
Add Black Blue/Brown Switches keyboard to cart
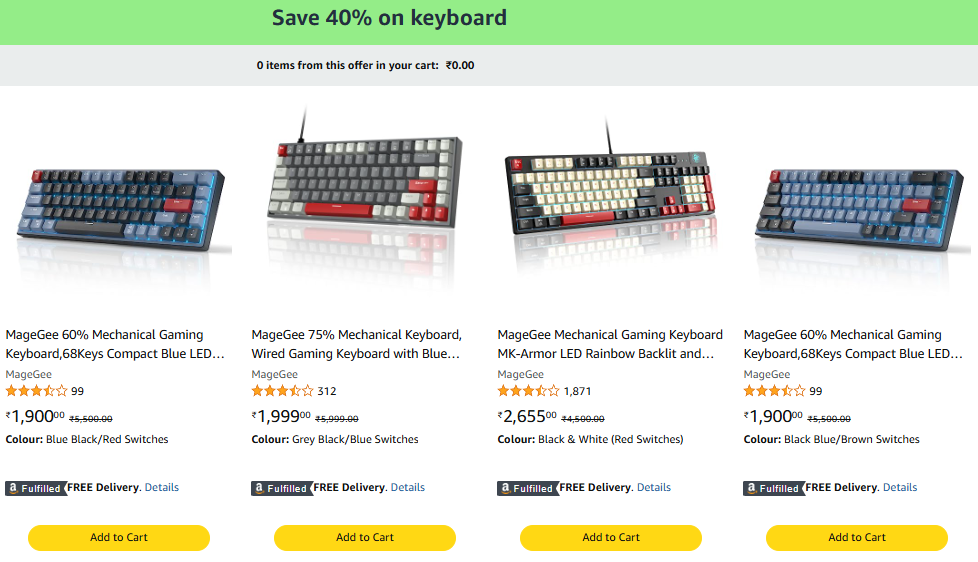pos(857,537)
